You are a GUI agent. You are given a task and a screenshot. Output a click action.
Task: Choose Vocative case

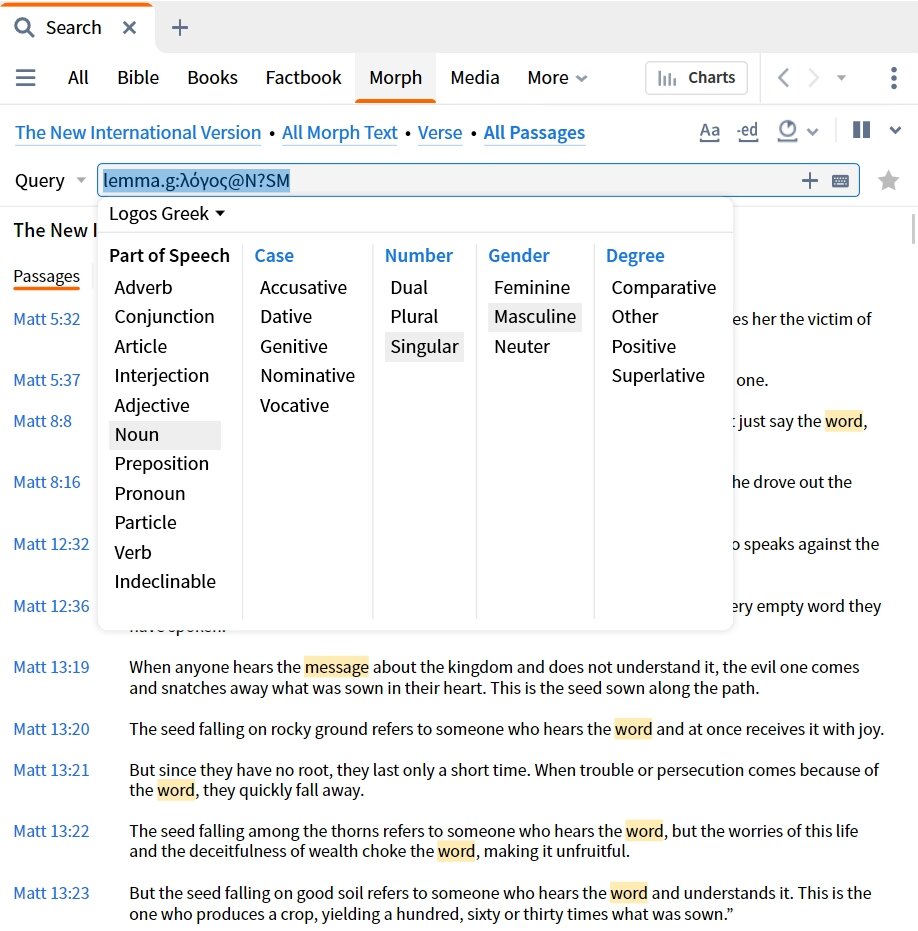(295, 406)
